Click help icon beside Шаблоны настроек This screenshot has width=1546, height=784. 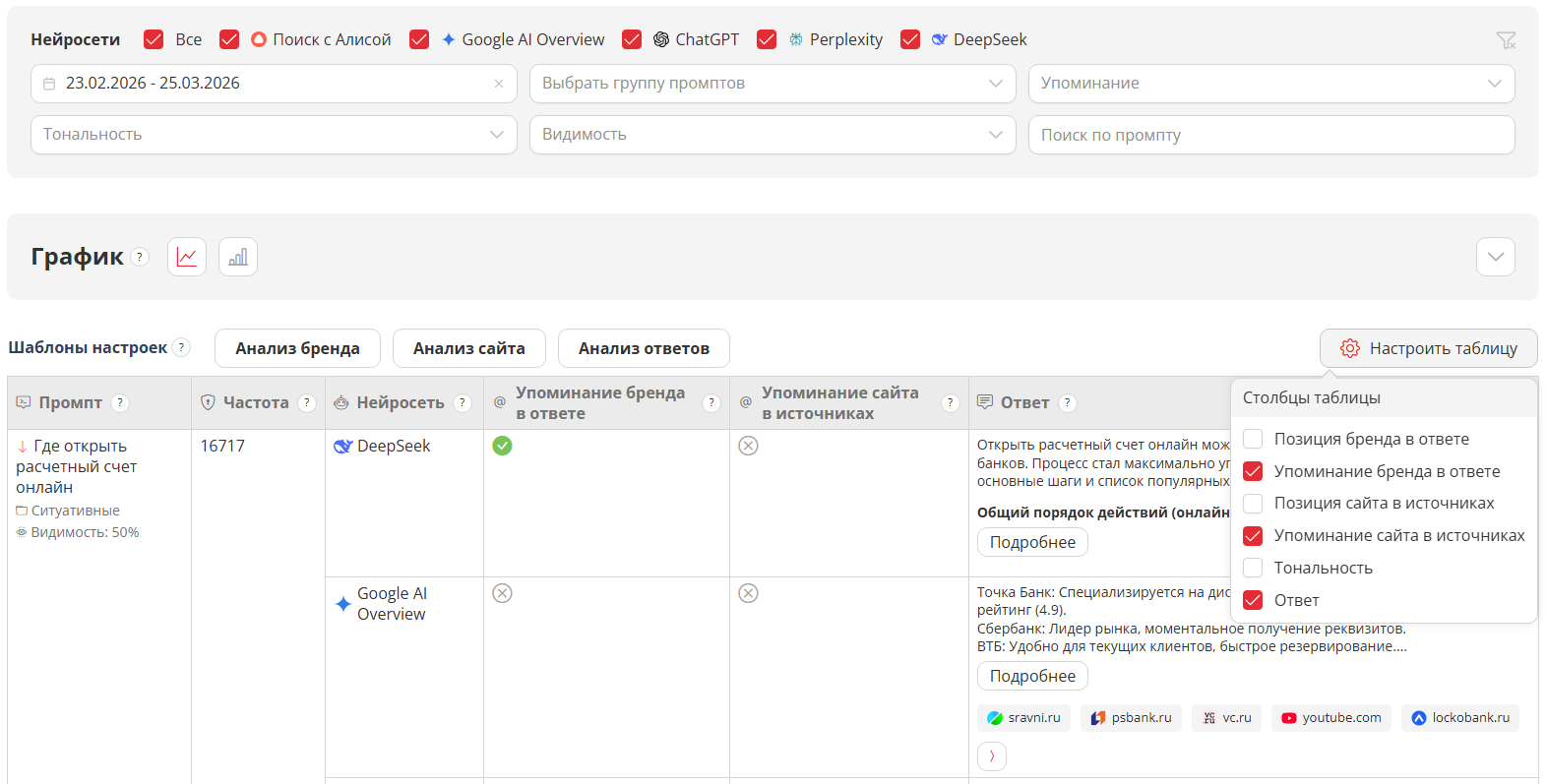coord(181,347)
